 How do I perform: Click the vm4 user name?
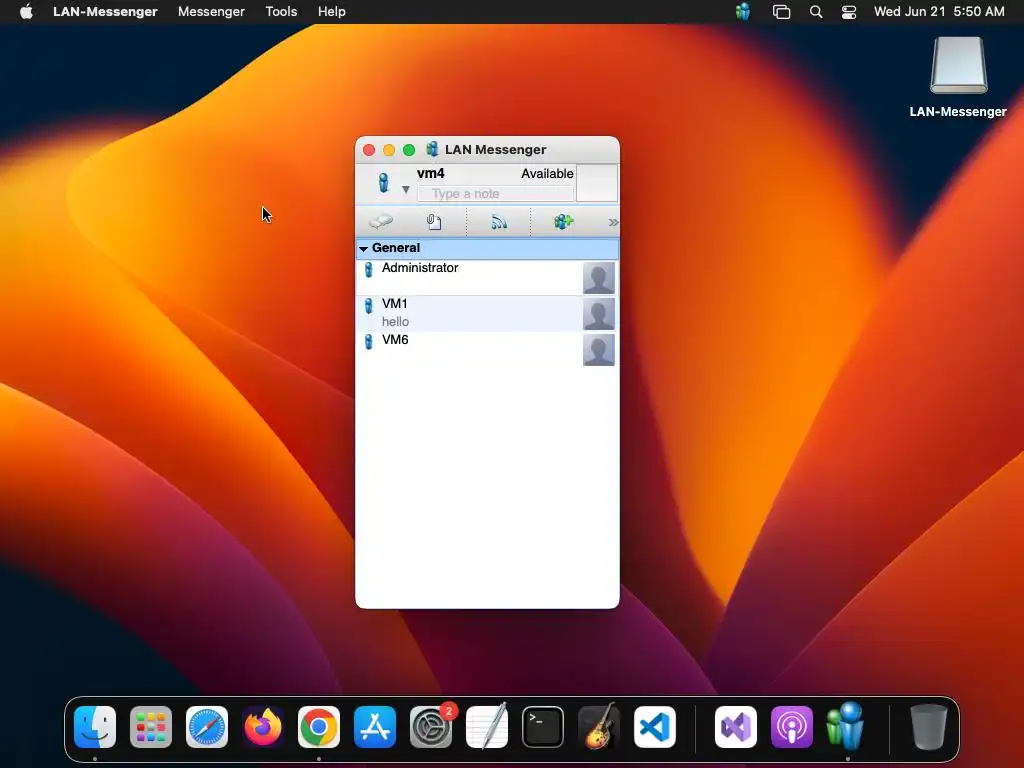(430, 173)
